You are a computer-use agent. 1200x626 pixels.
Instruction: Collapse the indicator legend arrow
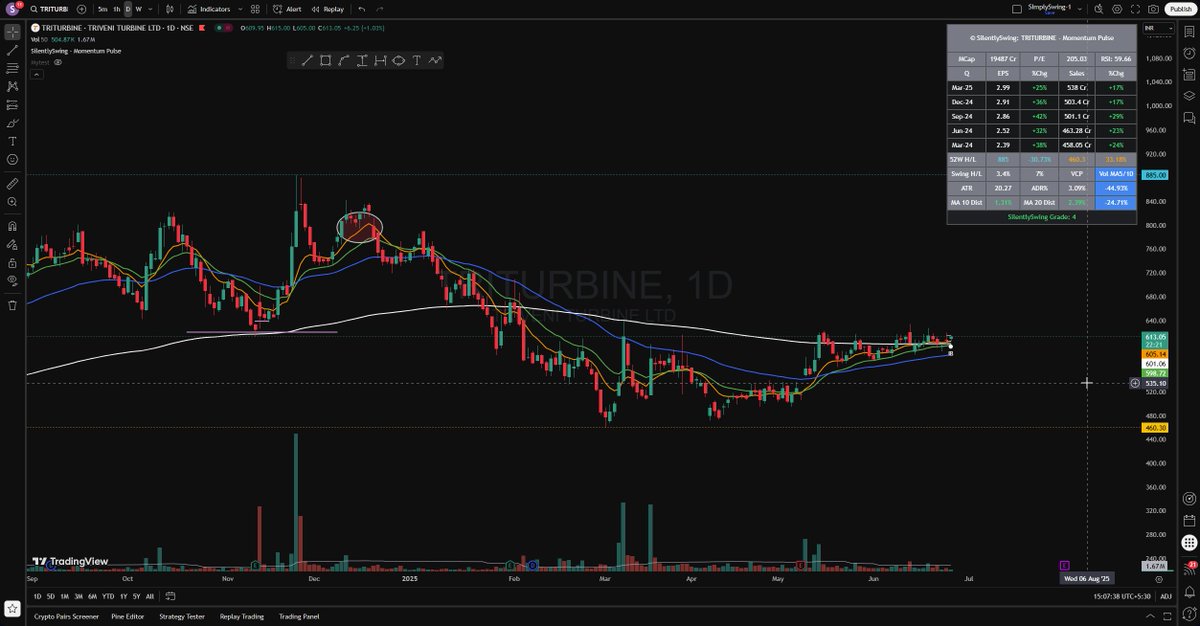(x=37, y=74)
